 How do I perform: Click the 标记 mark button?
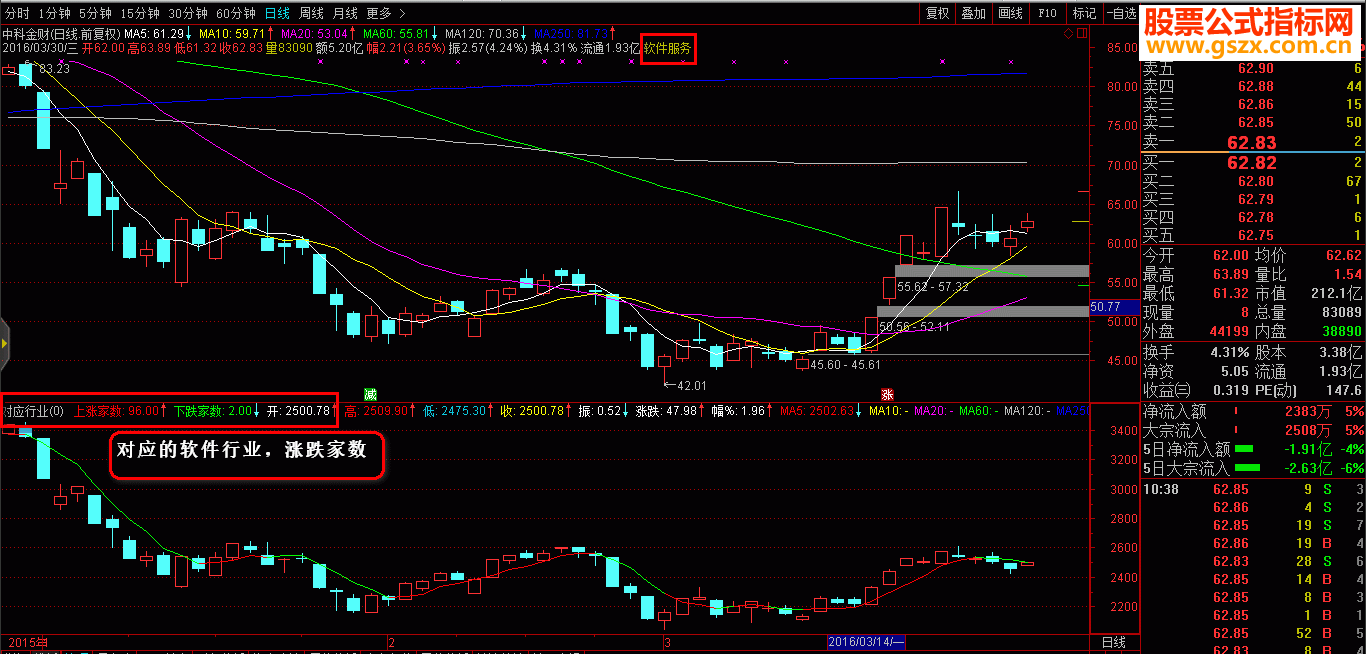click(1084, 14)
